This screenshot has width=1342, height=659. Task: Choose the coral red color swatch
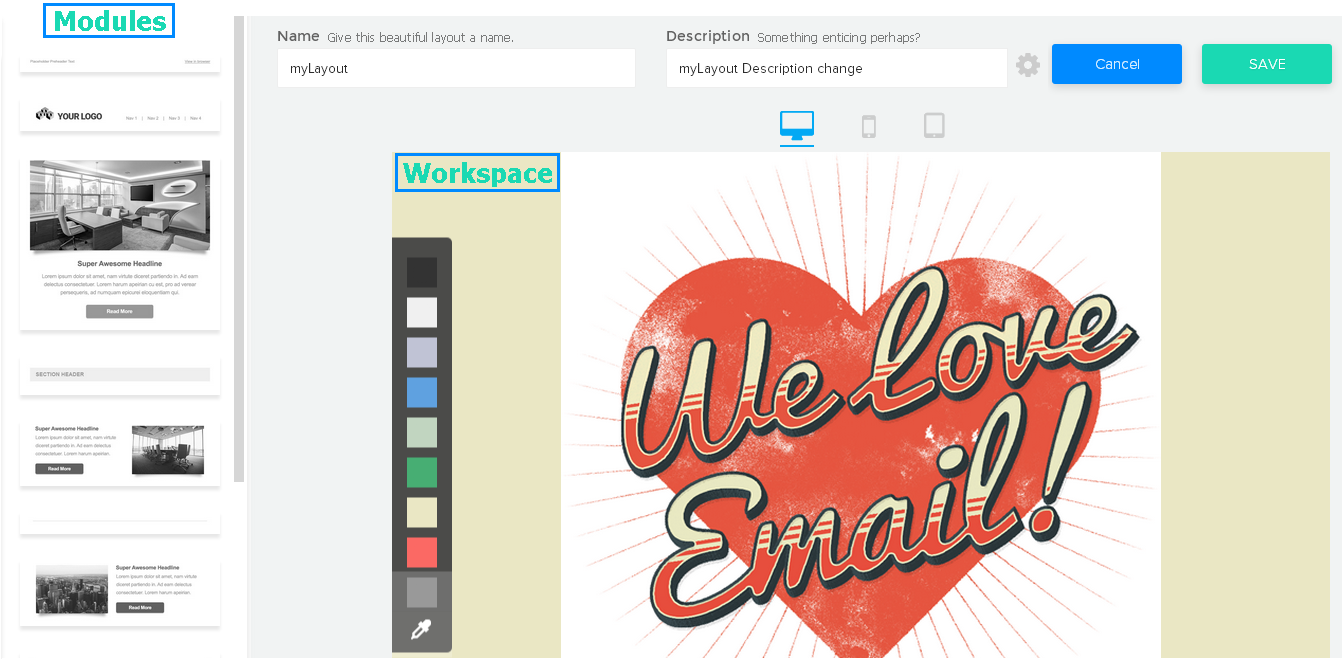(422, 552)
